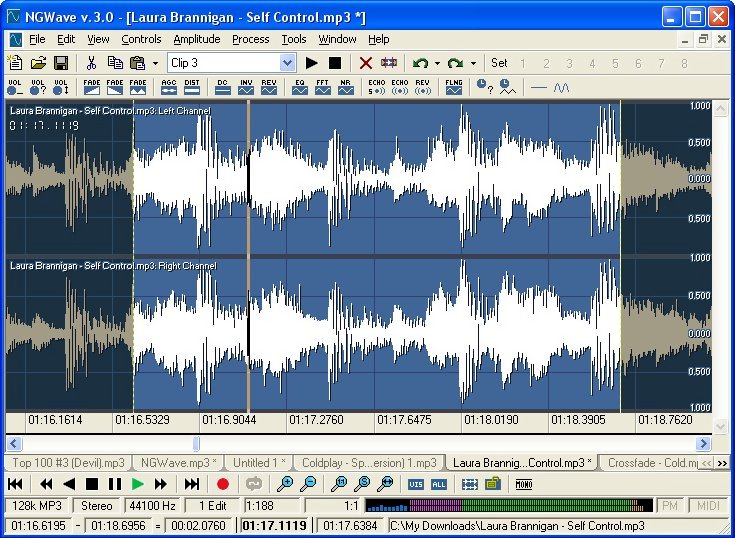Expand the Paste options dropdown arrow

pos(155,63)
